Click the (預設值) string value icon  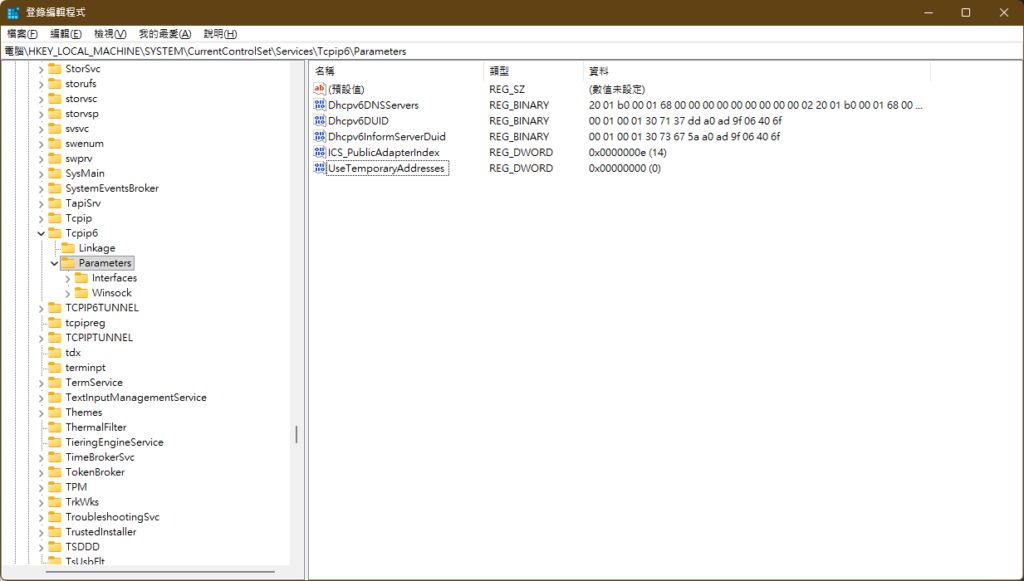pyautogui.click(x=320, y=89)
